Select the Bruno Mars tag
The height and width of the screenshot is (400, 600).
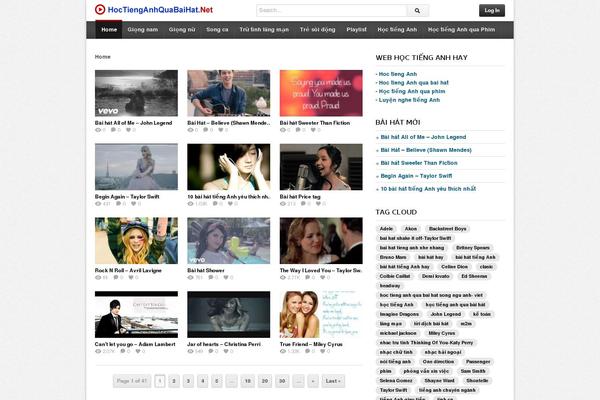pyautogui.click(x=393, y=257)
